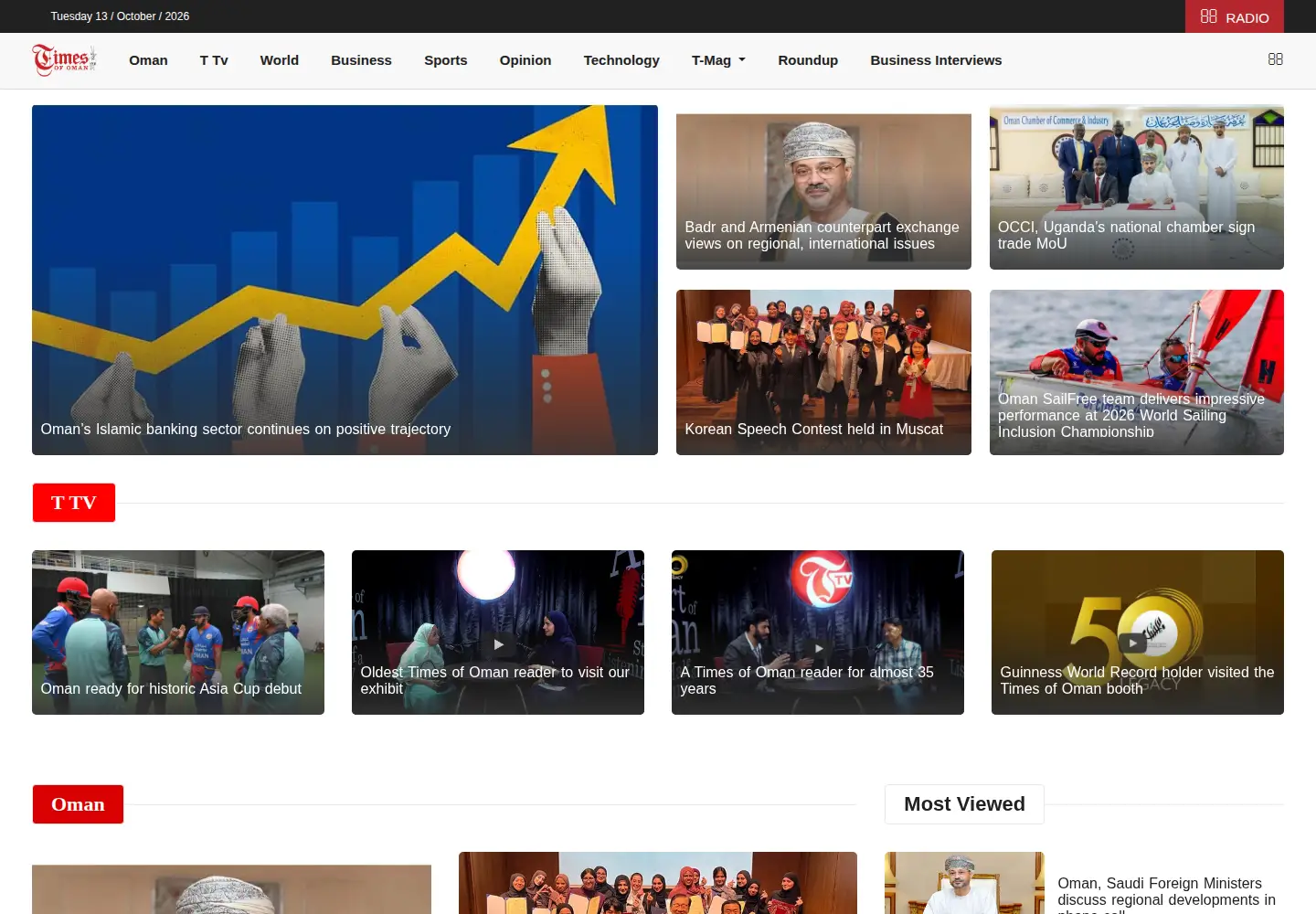Go to the T Tv section

(x=214, y=60)
